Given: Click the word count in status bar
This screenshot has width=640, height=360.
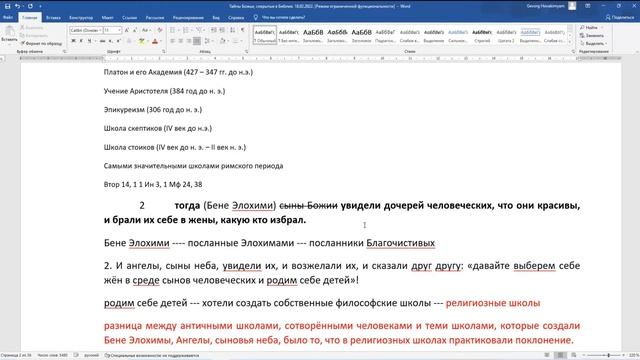Looking at the screenshot, I should [x=53, y=355].
